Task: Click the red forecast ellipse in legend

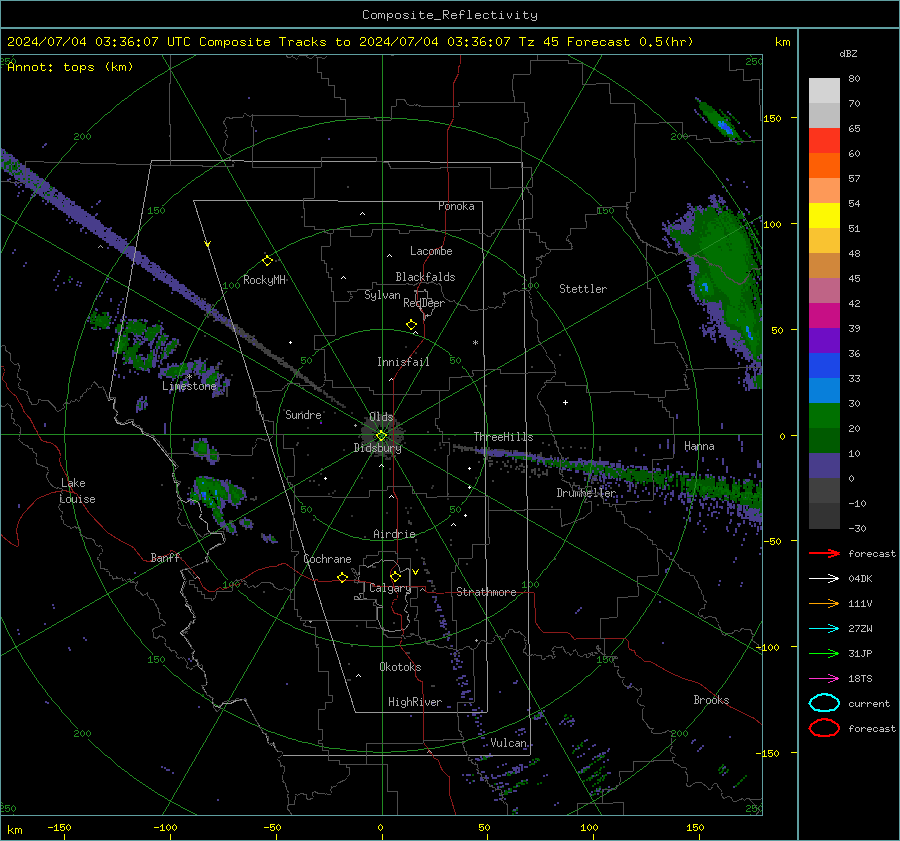Action: tap(824, 728)
